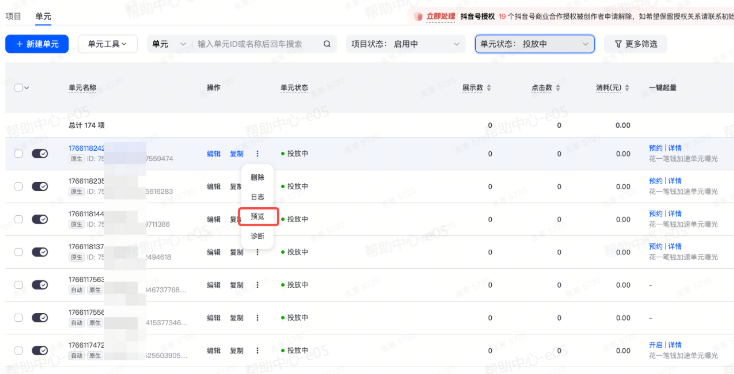Viewport: 734px width, 374px height.
Task: Turn off the switch for unit 1766118242
Action: (x=40, y=154)
